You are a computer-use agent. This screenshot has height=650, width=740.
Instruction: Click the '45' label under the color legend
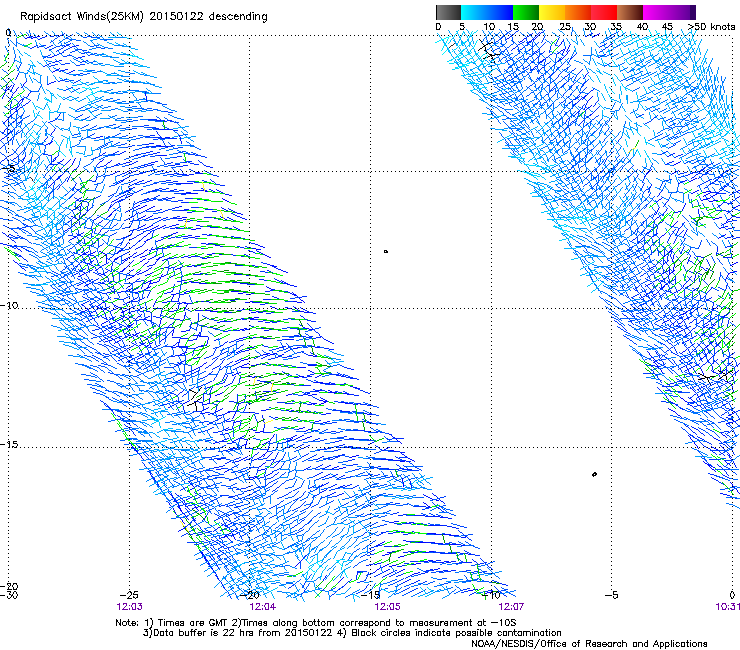(x=667, y=26)
